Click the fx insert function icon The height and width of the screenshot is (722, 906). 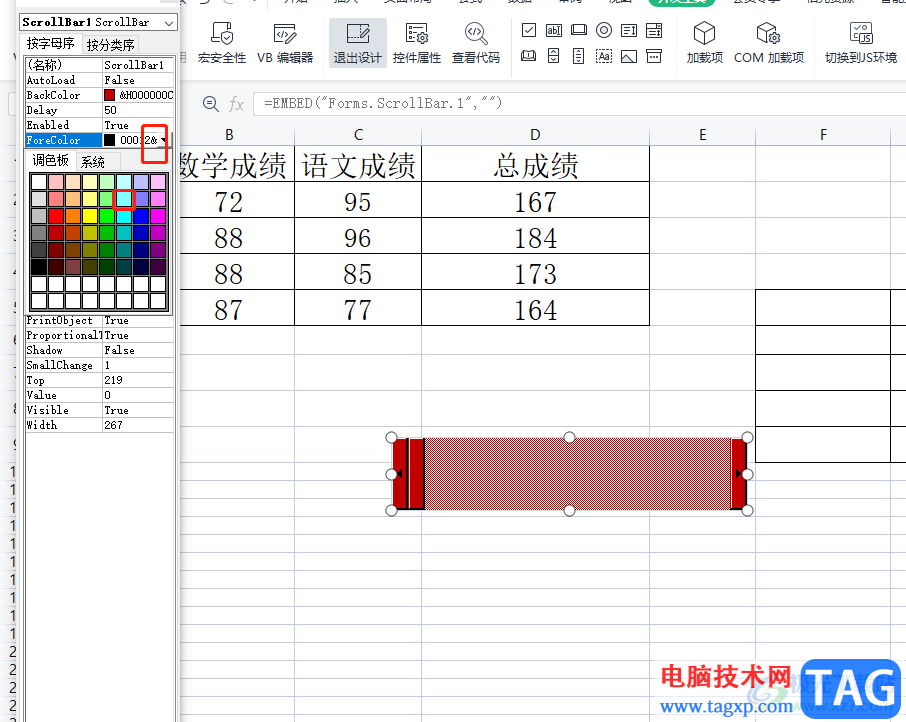click(236, 104)
